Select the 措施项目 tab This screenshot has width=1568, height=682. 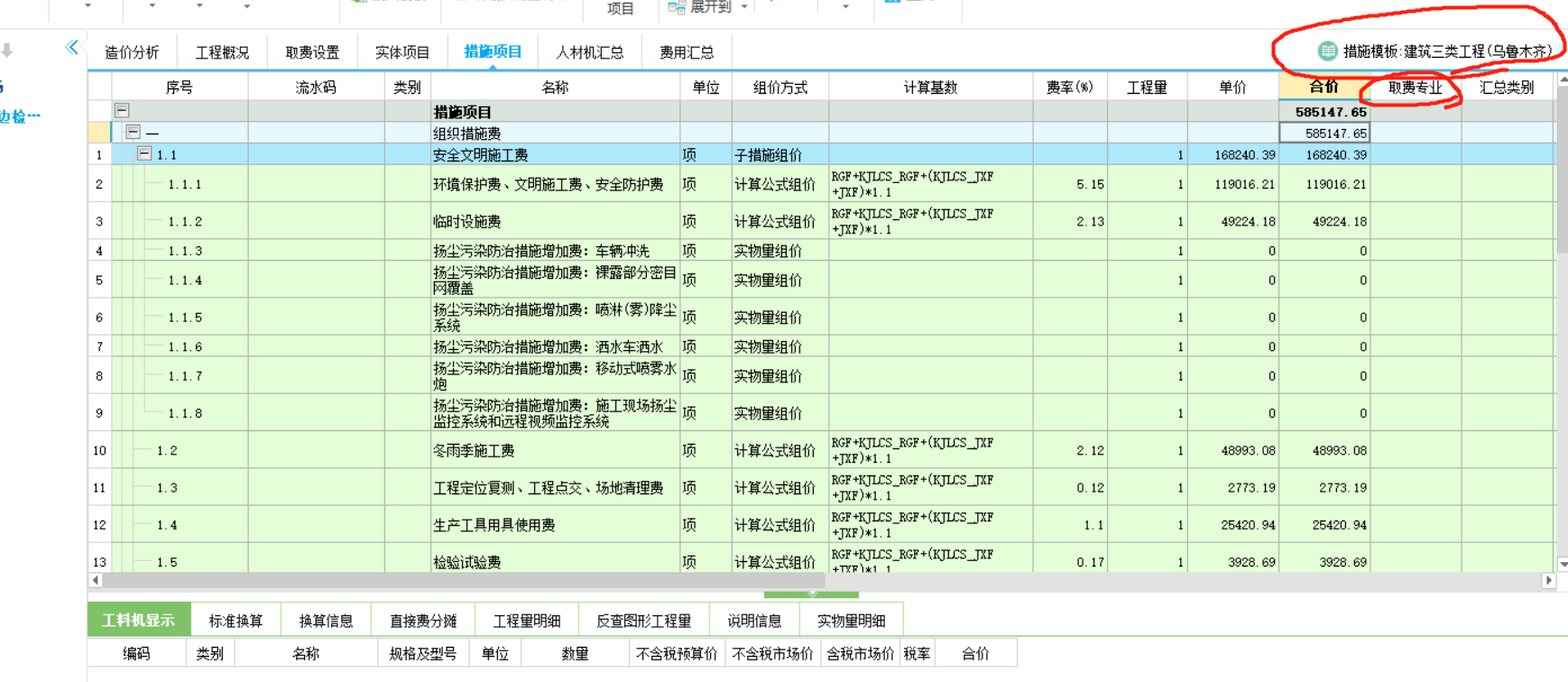click(x=493, y=52)
